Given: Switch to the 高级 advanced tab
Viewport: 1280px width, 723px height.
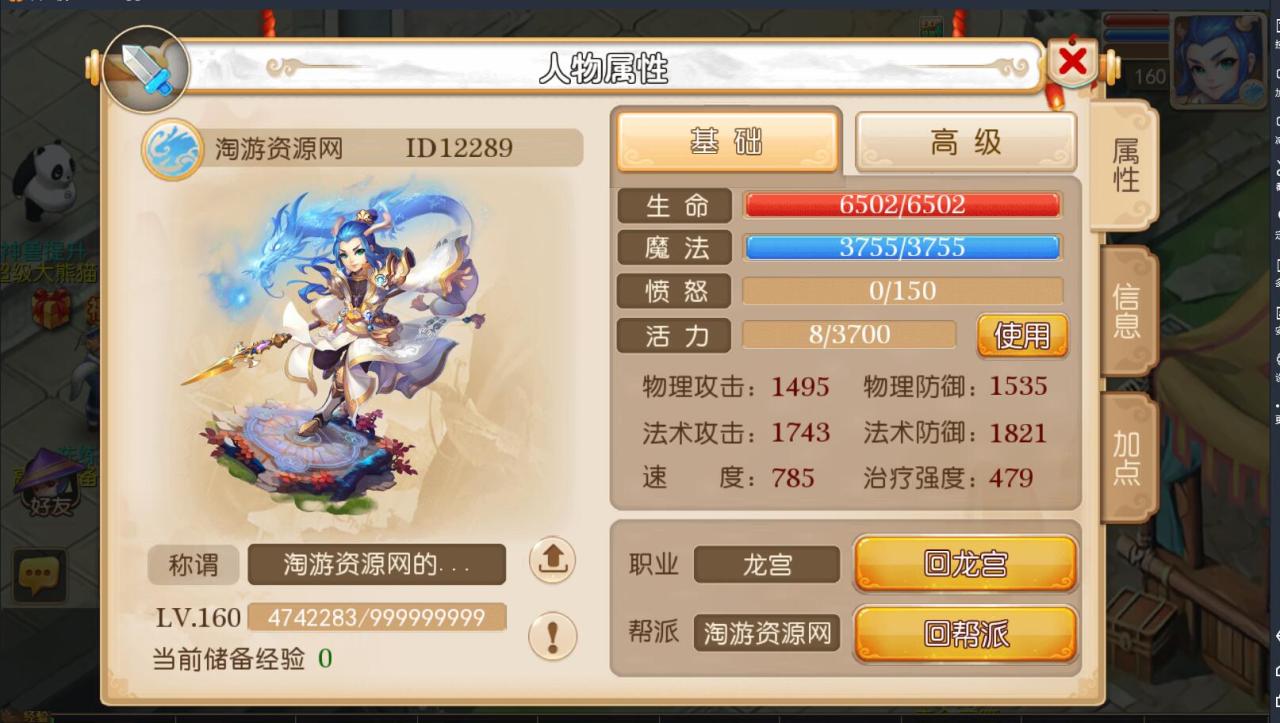Looking at the screenshot, I should tap(966, 142).
